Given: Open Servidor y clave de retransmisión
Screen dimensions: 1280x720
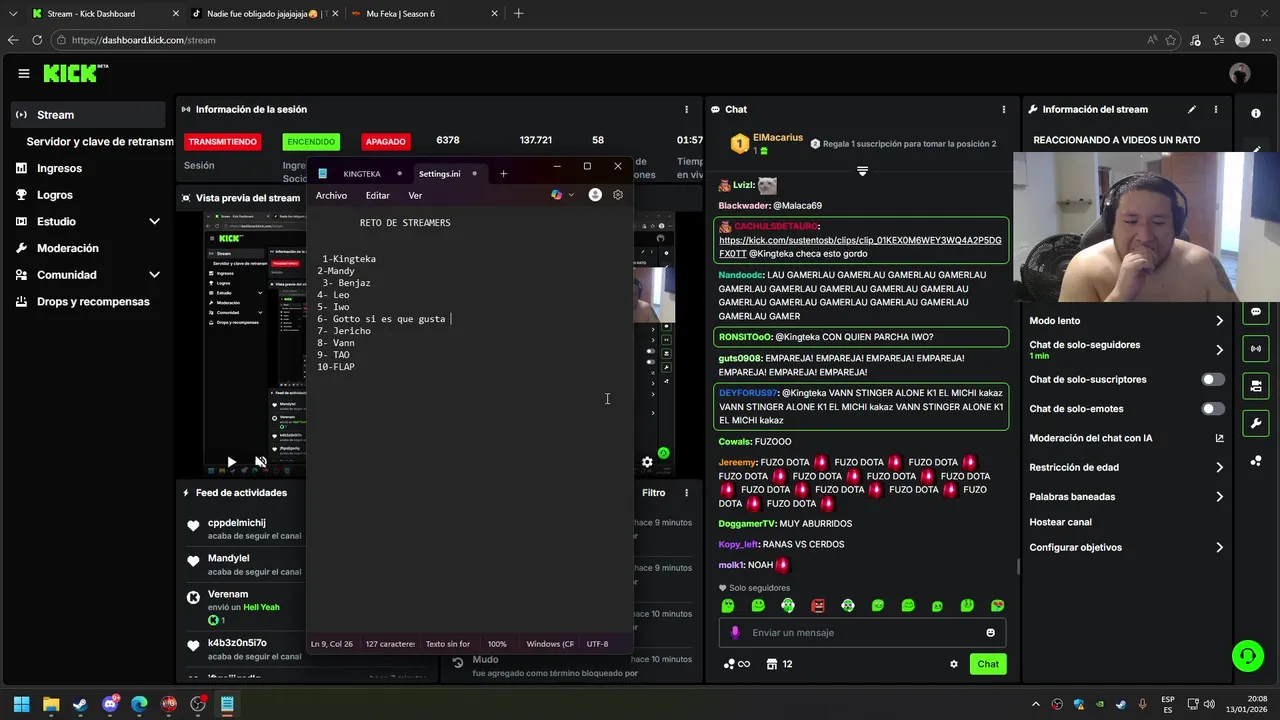Looking at the screenshot, I should coord(100,142).
